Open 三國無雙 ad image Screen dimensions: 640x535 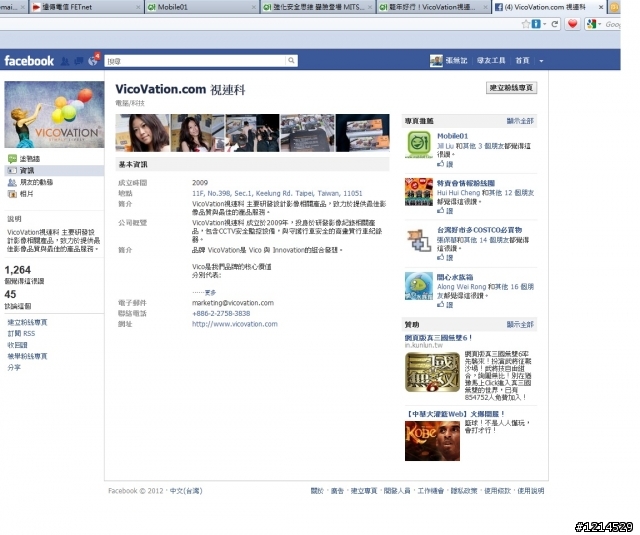point(432,372)
